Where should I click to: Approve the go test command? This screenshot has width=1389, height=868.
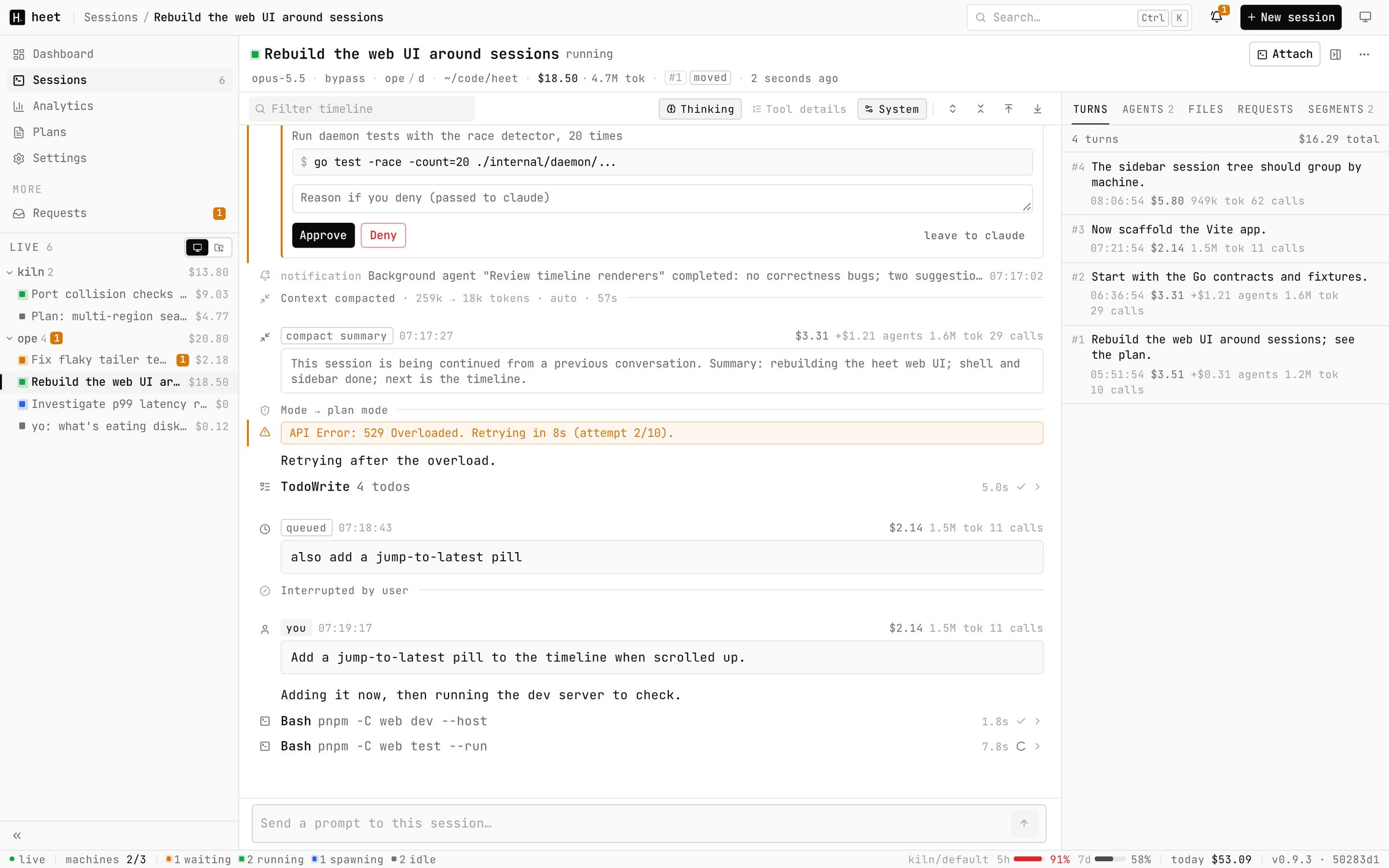point(323,236)
